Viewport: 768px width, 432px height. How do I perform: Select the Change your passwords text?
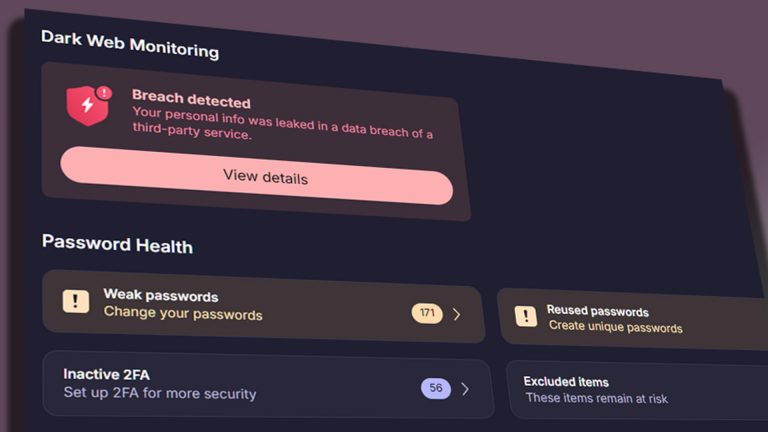tap(182, 315)
